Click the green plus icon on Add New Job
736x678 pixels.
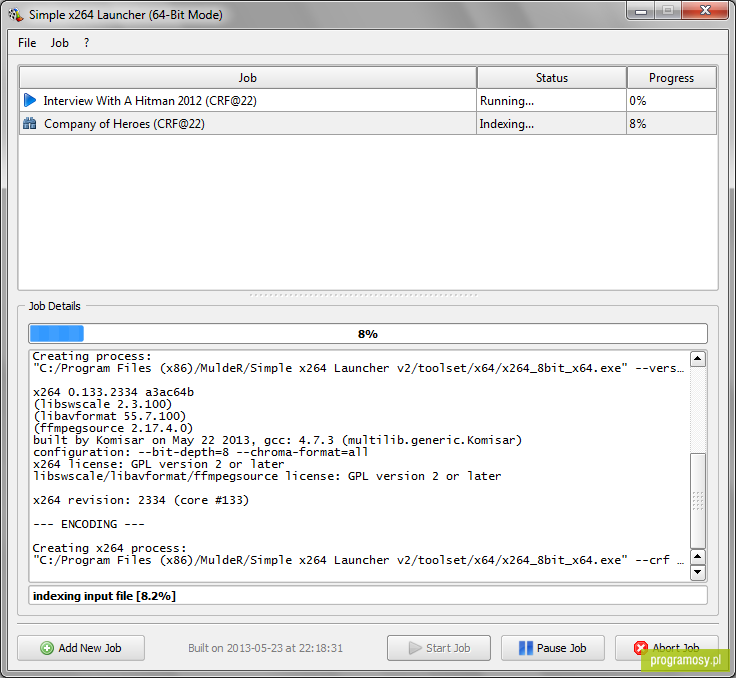pos(46,648)
